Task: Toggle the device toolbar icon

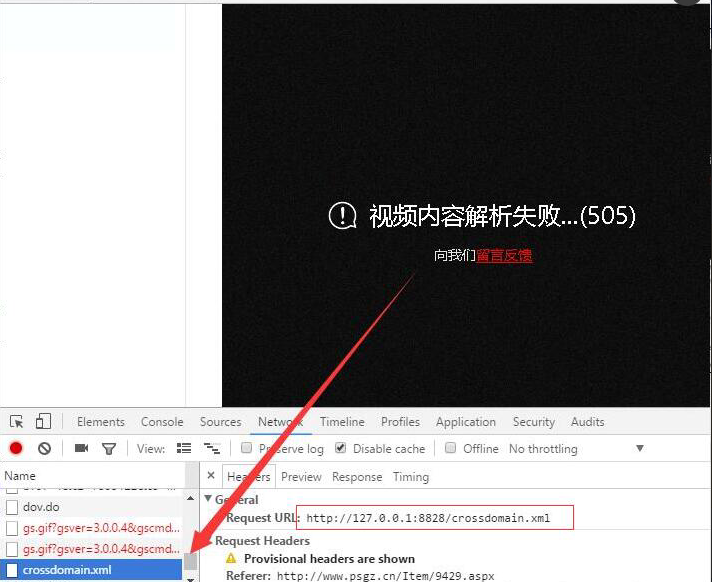Action: (x=43, y=422)
